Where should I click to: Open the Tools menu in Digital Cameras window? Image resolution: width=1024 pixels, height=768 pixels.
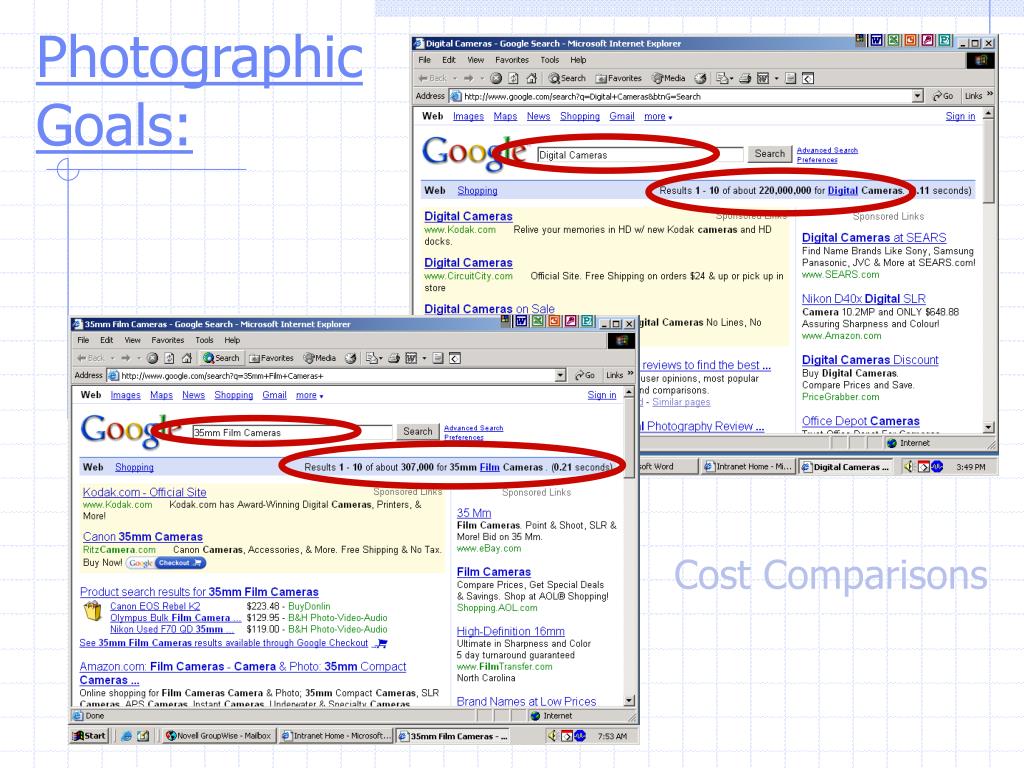pos(549,59)
